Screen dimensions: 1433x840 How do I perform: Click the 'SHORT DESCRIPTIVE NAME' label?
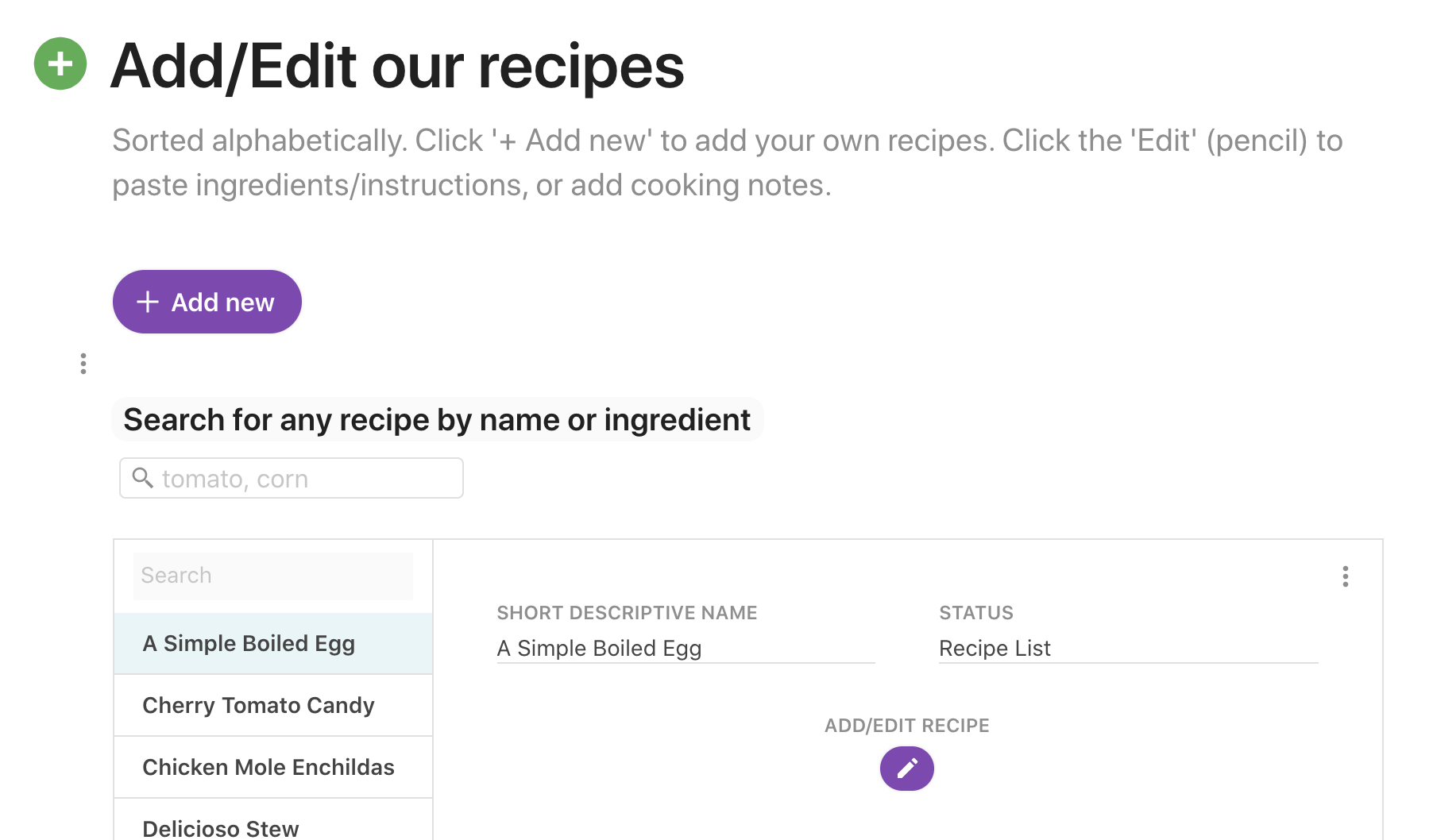pos(627,613)
